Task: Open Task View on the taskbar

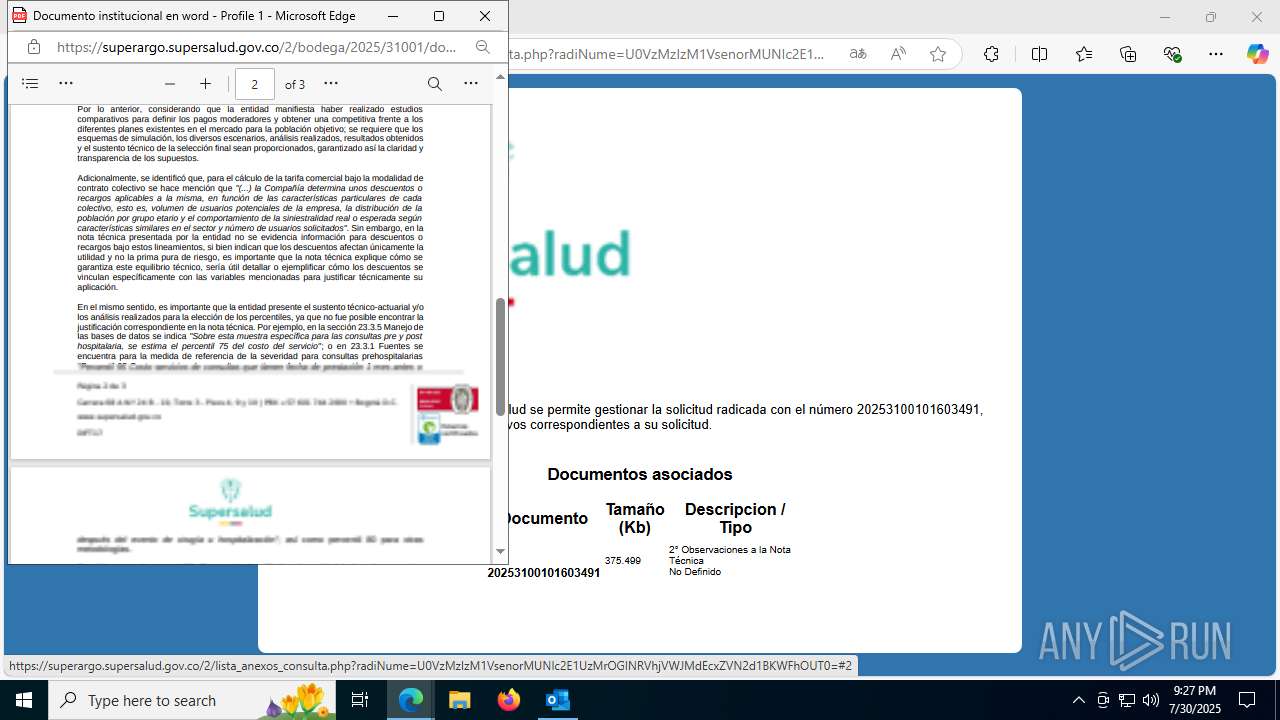Action: click(361, 700)
